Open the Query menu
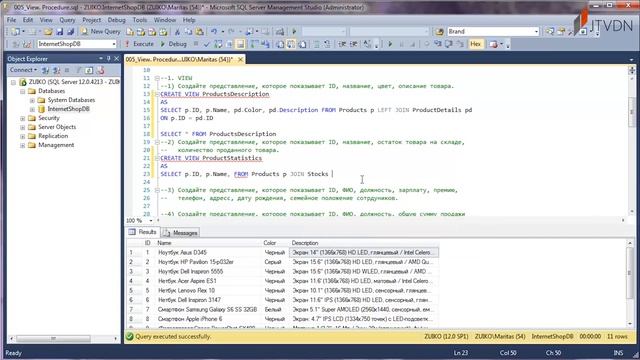The width and height of the screenshot is (640, 360). pyautogui.click(x=67, y=20)
